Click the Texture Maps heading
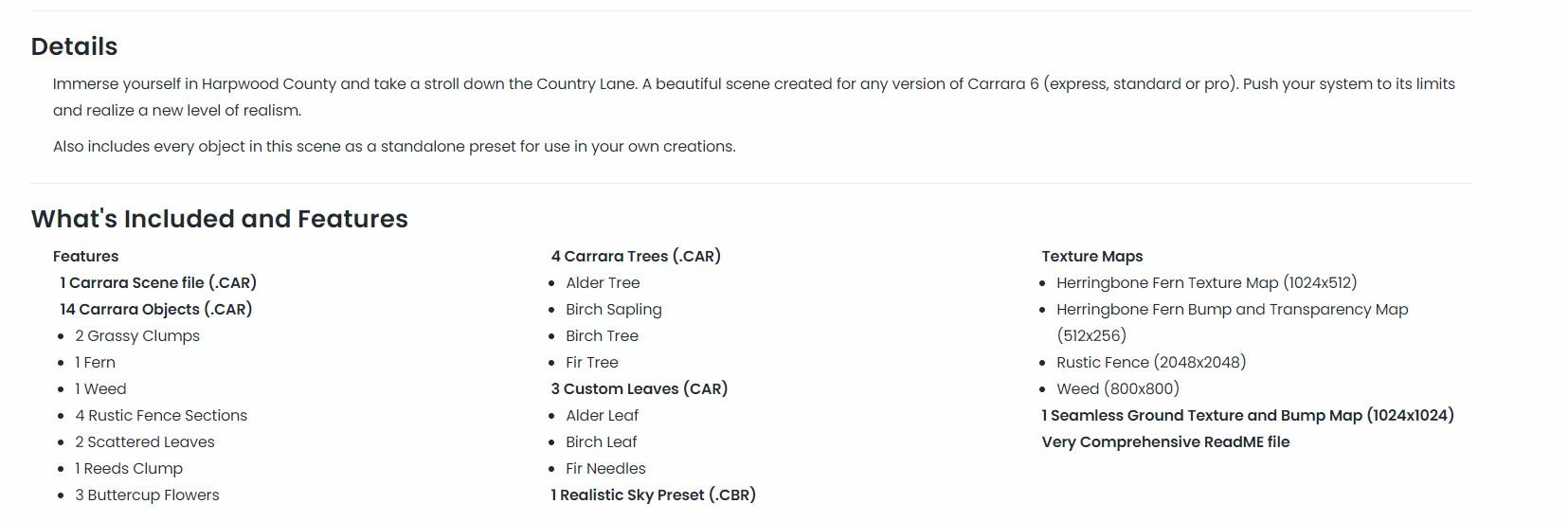This screenshot has height=522, width=1568. point(1091,257)
